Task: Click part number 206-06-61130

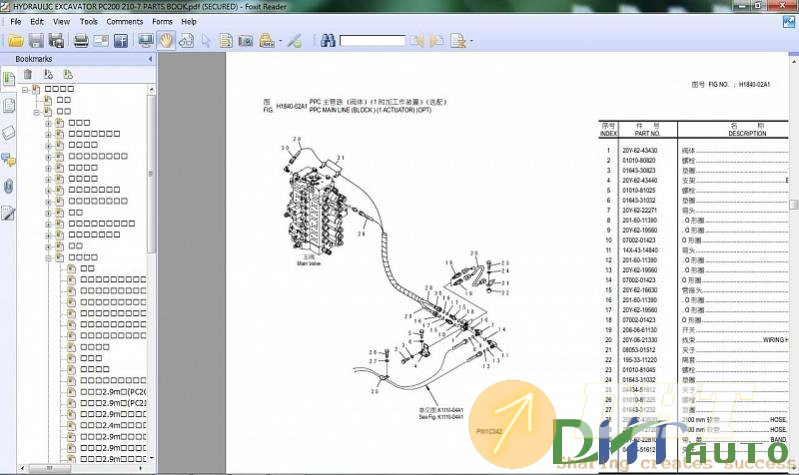Action: click(640, 330)
